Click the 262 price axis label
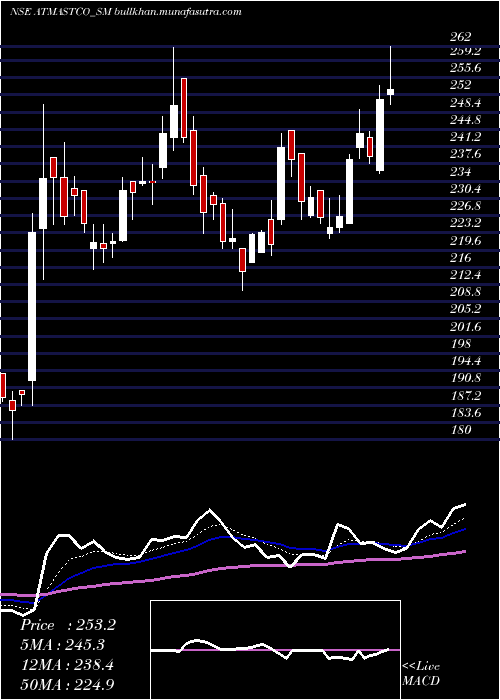 pos(461,37)
